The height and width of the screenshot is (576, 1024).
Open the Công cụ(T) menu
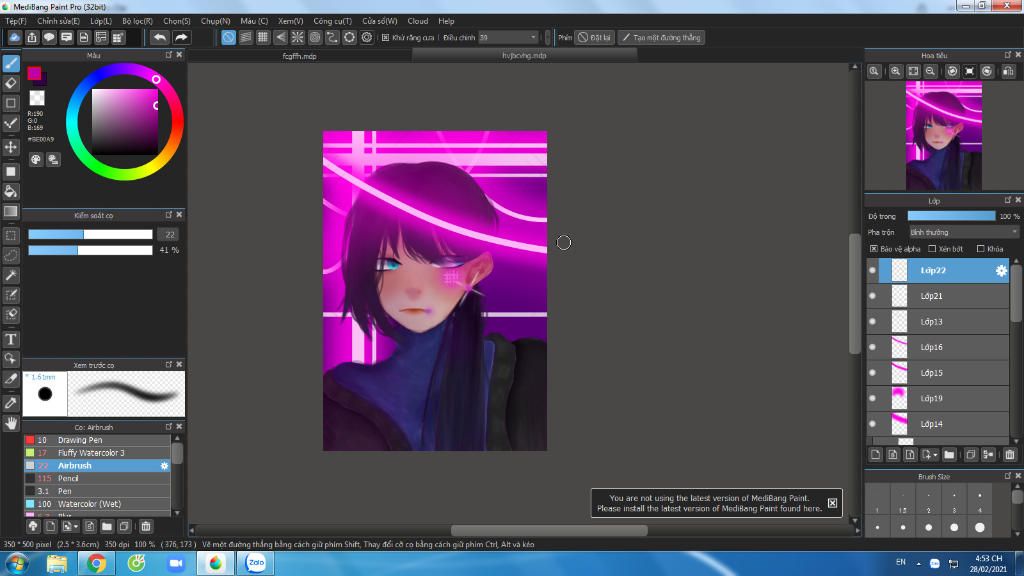pos(332,21)
